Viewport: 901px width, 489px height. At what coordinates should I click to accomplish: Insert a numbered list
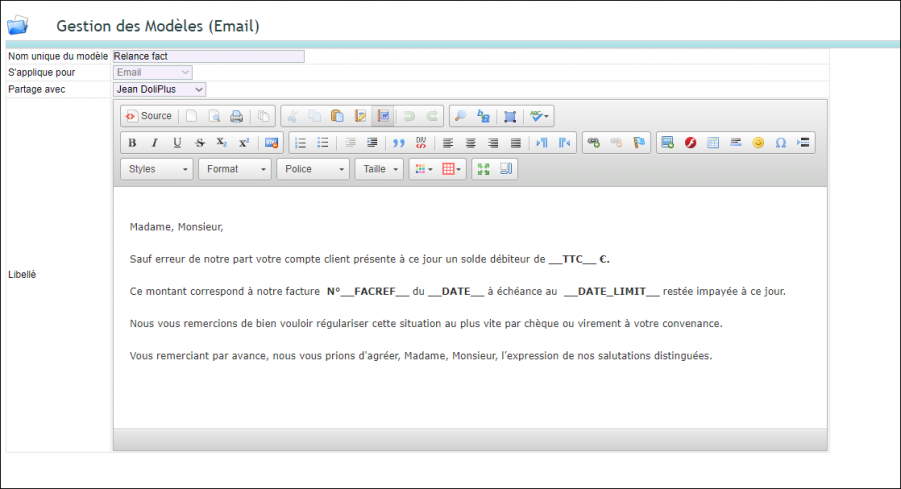coord(301,143)
